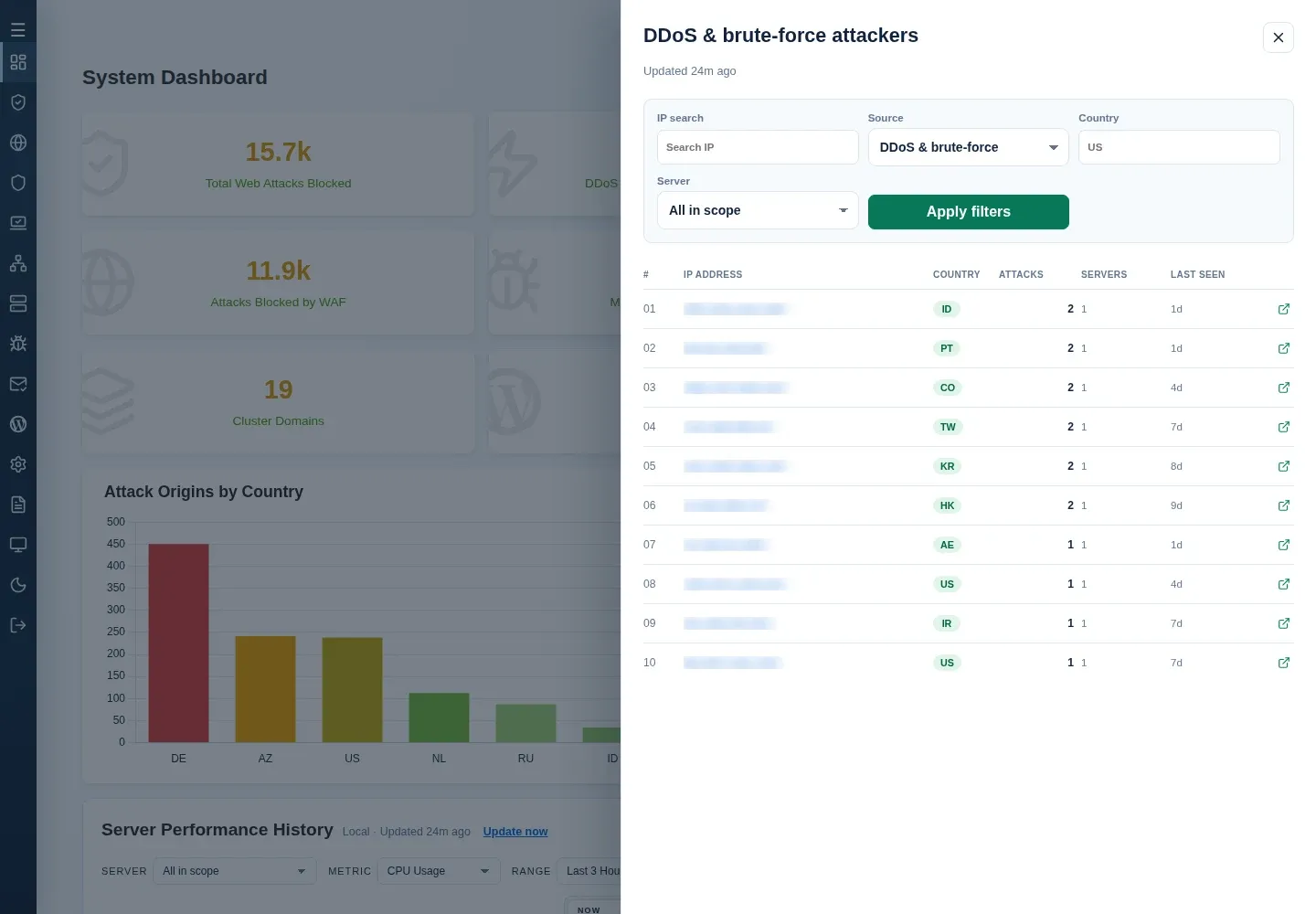This screenshot has height=914, width=1316.
Task: Click the HK country badge in row 06
Action: (947, 505)
